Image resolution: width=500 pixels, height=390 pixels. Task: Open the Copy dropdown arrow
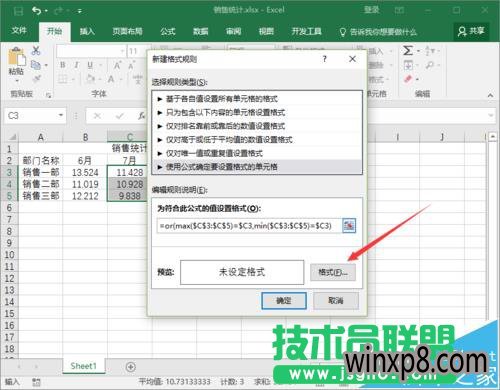[46, 65]
